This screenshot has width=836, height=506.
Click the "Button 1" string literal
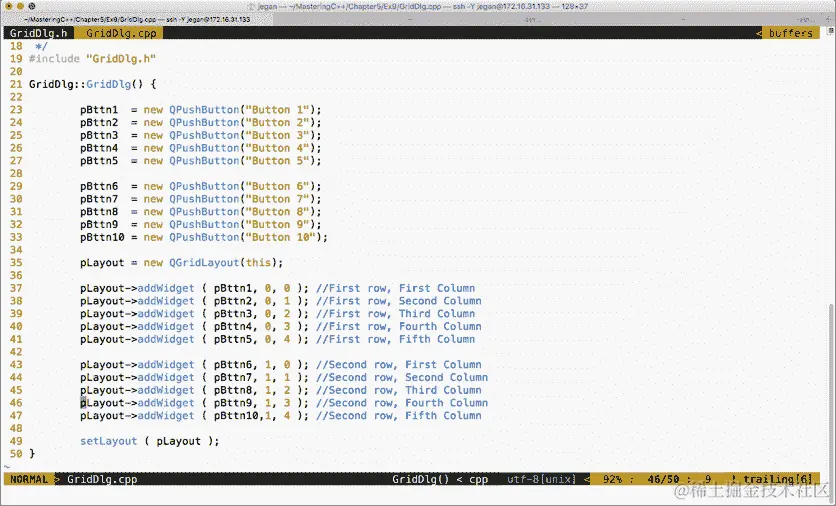pos(277,110)
